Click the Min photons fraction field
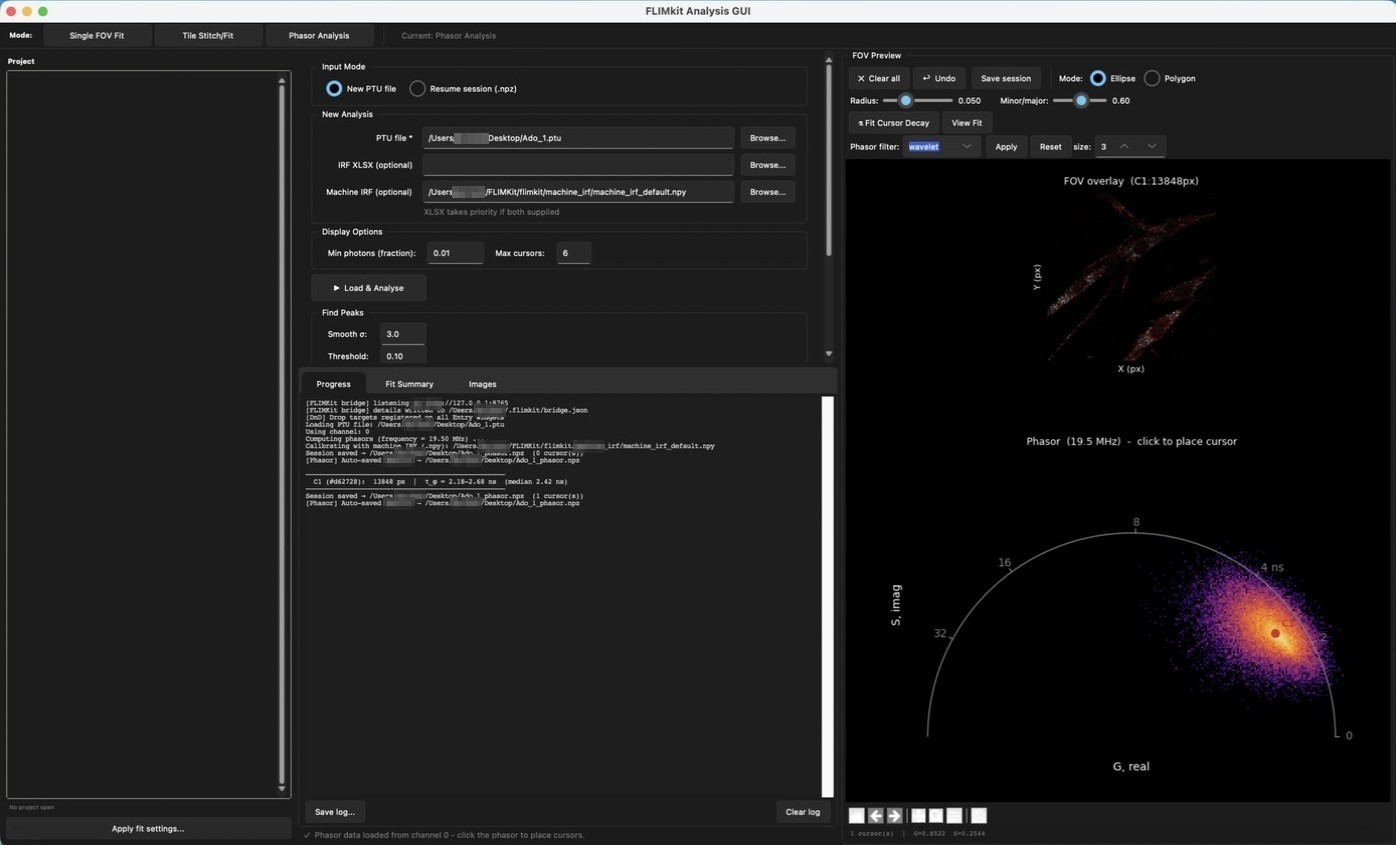 coord(455,253)
